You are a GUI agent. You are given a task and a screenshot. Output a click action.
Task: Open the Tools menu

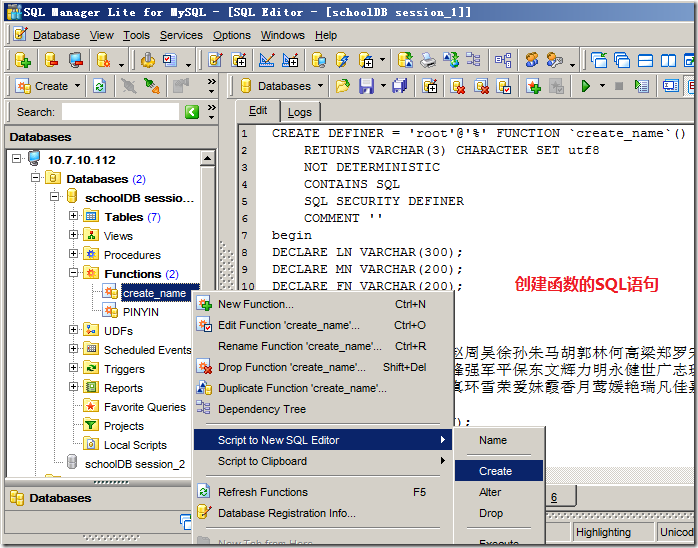(x=136, y=35)
